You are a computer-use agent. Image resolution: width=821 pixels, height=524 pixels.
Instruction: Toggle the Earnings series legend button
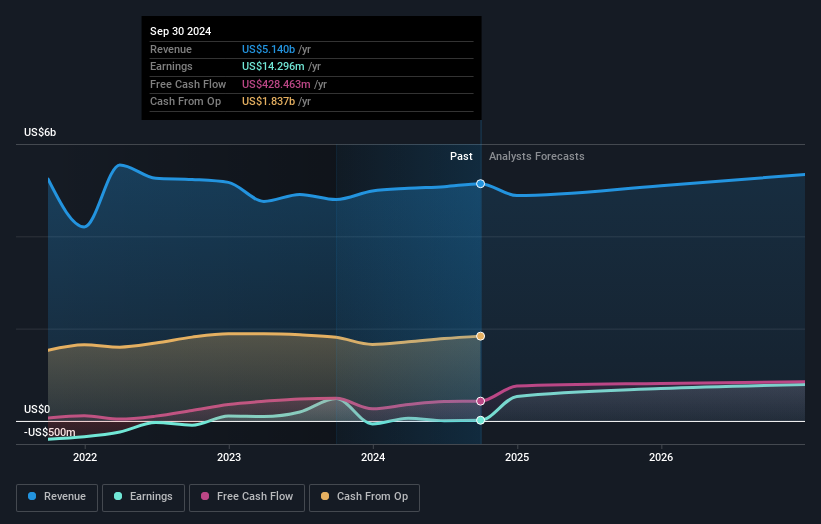[143, 497]
